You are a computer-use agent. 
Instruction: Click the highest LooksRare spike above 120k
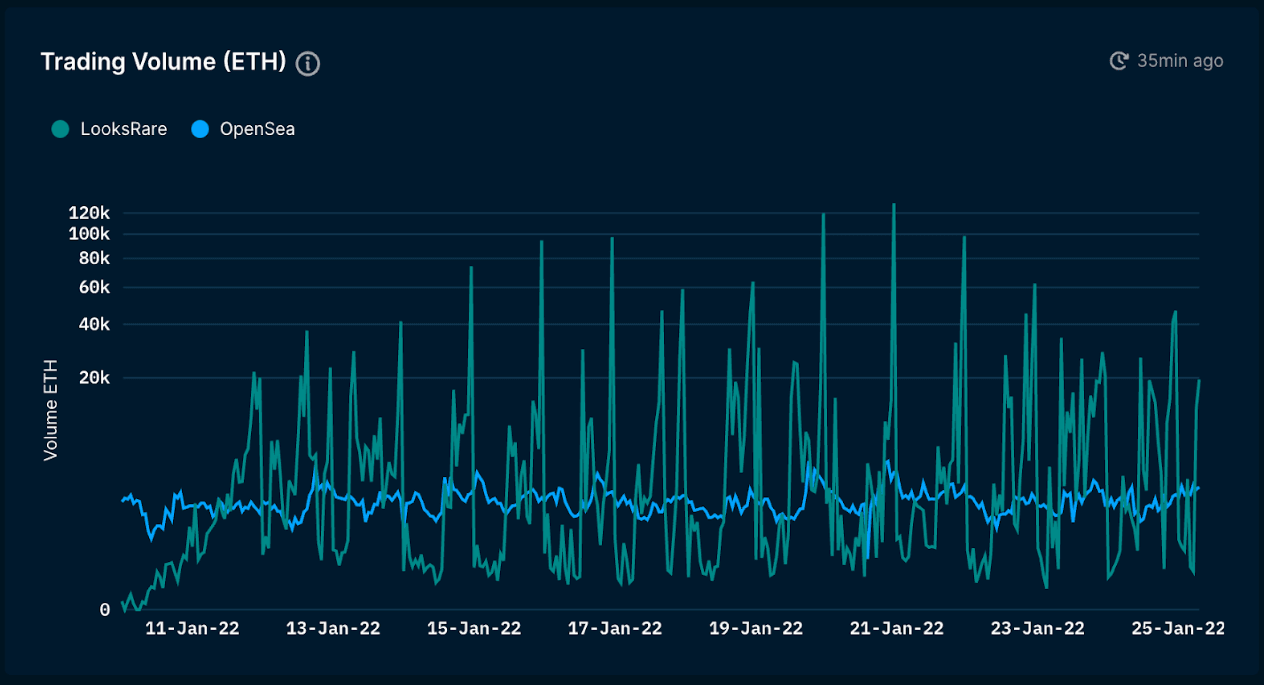pos(893,206)
